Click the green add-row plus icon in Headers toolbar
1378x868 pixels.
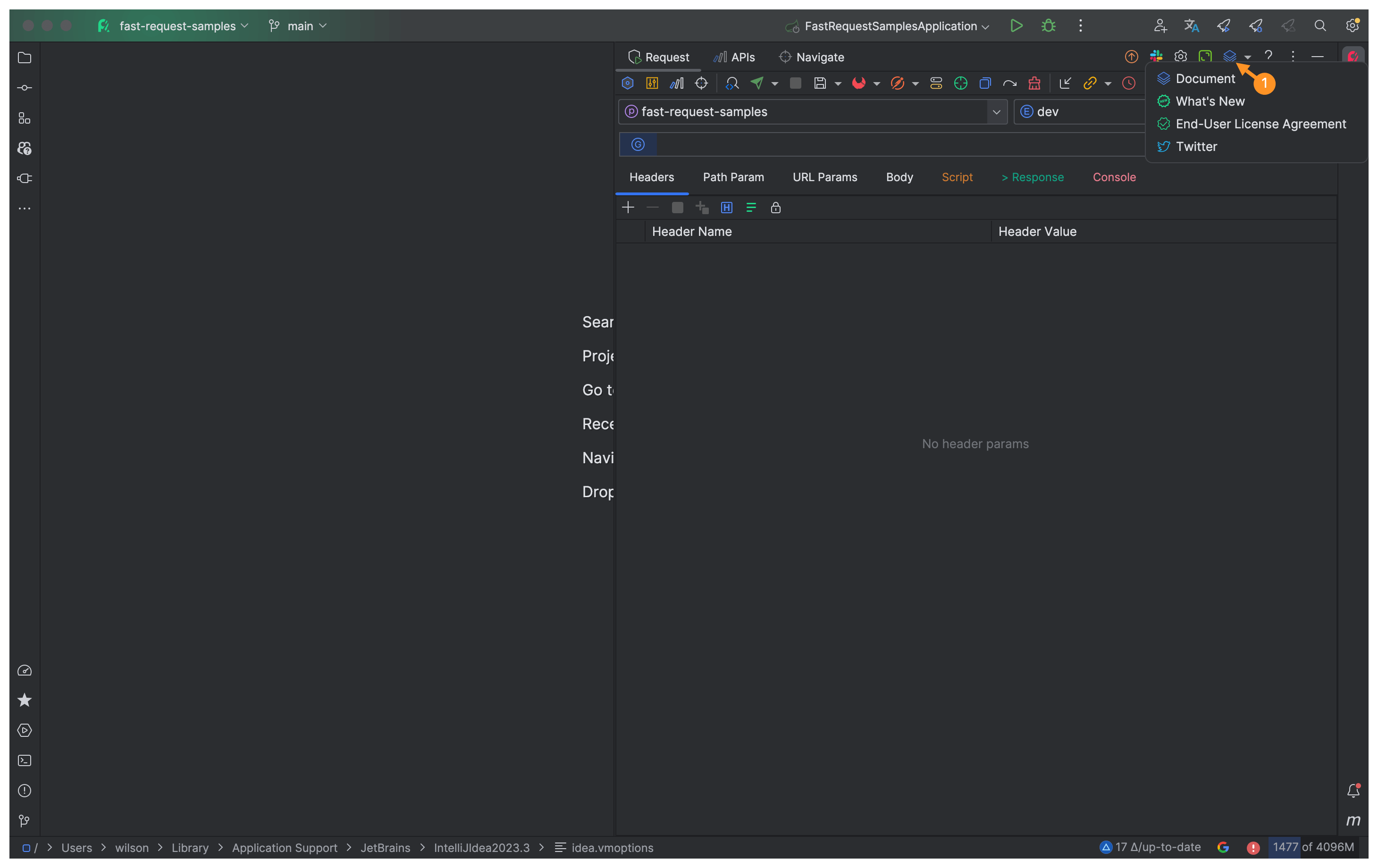(628, 208)
